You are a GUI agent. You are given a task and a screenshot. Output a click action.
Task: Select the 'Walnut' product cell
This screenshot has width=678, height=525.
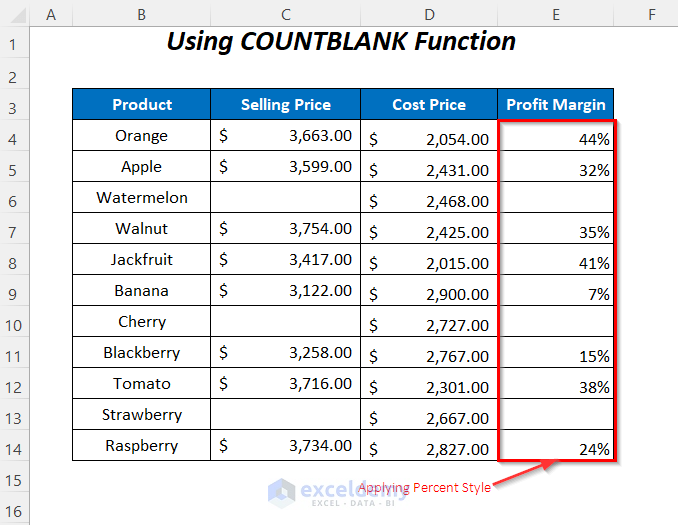(141, 228)
